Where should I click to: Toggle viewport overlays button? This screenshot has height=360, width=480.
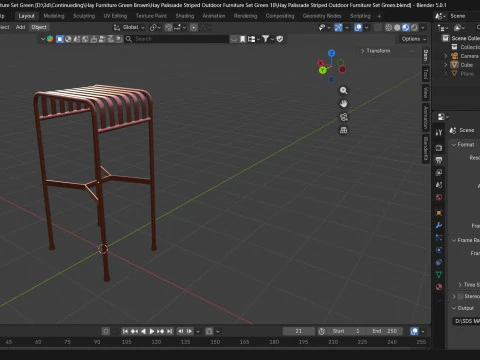point(358,28)
